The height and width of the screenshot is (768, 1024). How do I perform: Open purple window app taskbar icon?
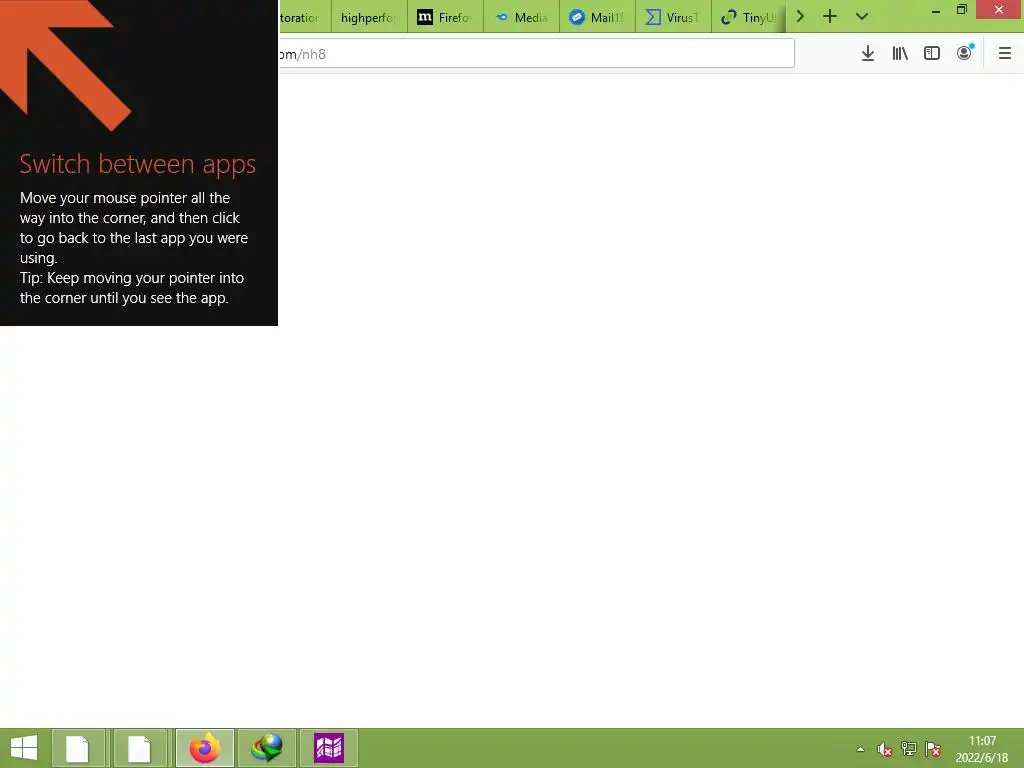329,748
